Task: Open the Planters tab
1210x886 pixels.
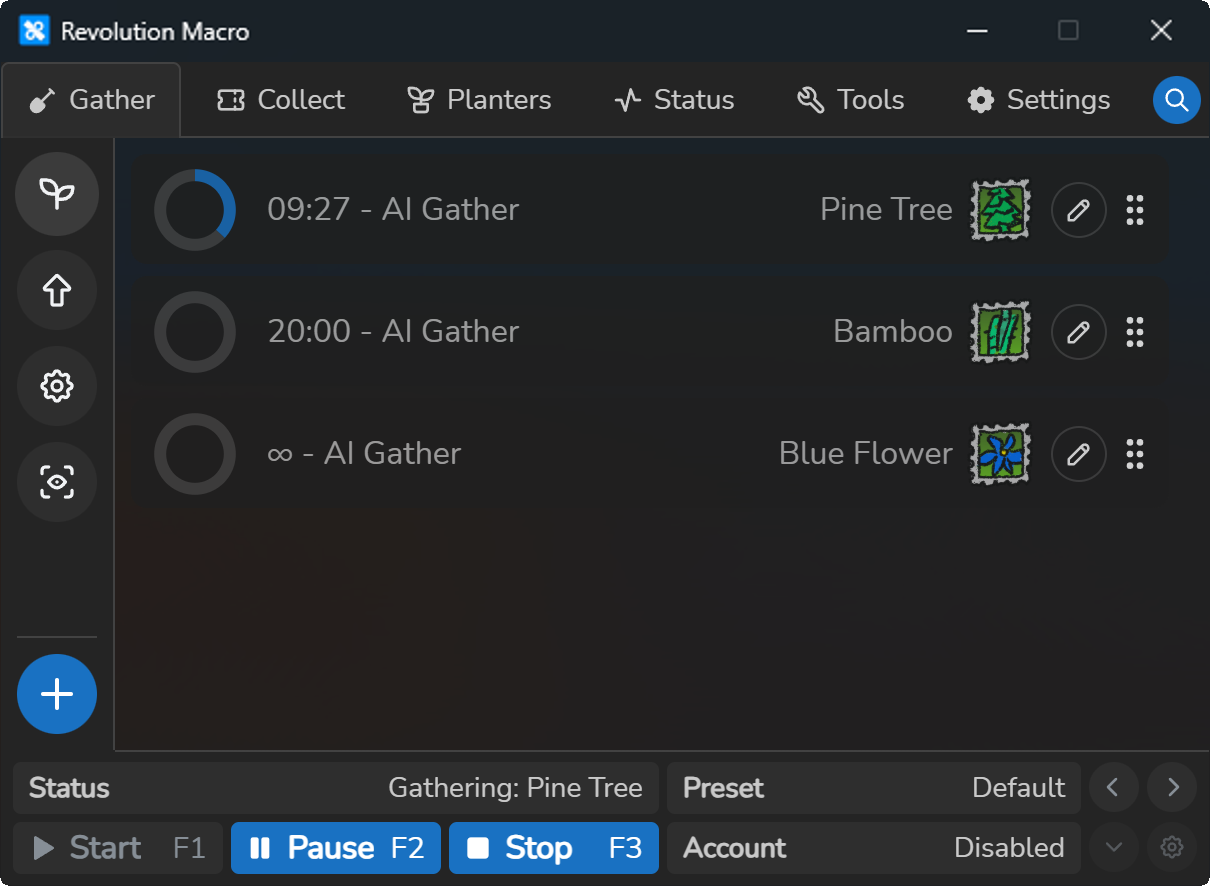Action: [x=479, y=100]
